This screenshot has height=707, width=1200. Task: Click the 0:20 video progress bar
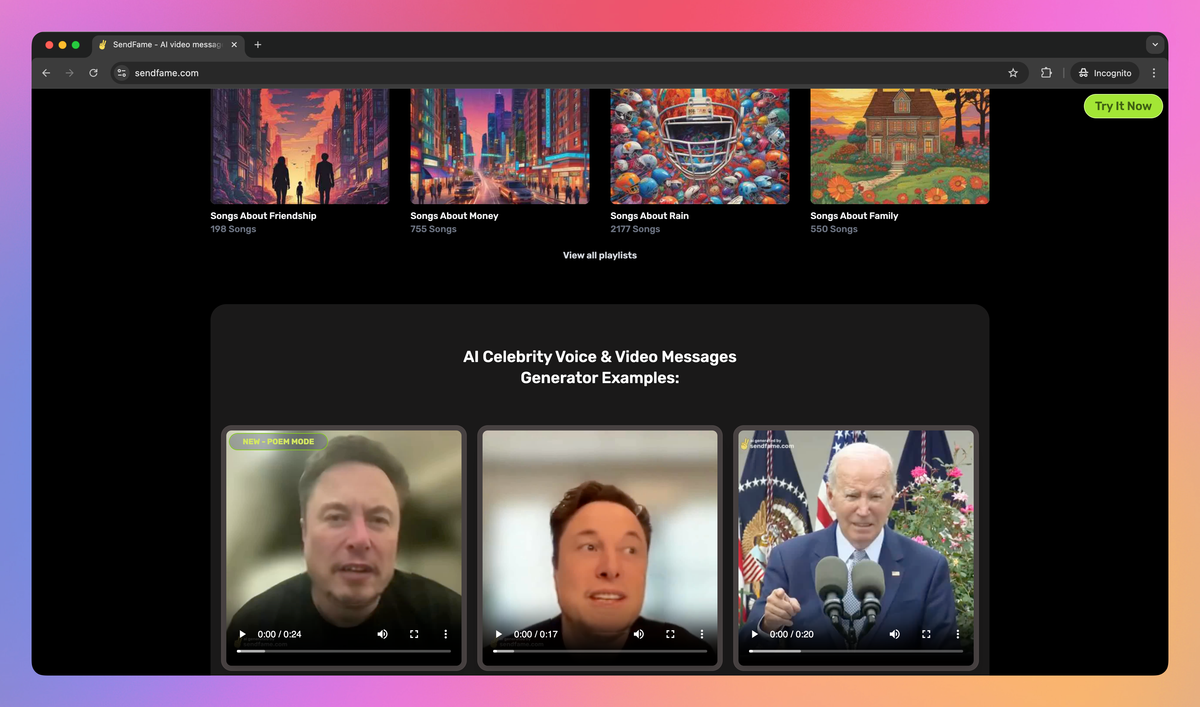point(856,651)
